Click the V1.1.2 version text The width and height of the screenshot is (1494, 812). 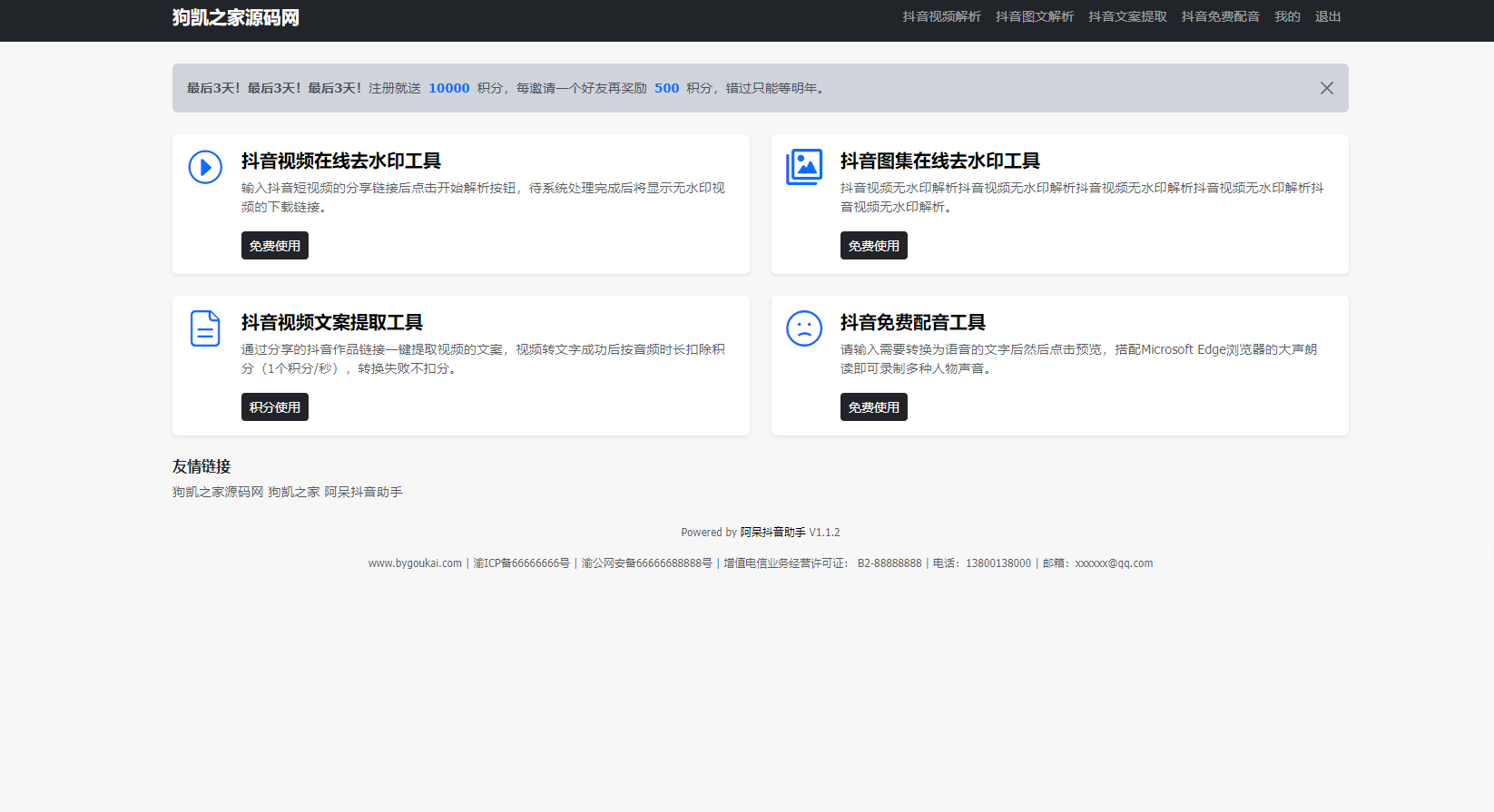click(825, 533)
